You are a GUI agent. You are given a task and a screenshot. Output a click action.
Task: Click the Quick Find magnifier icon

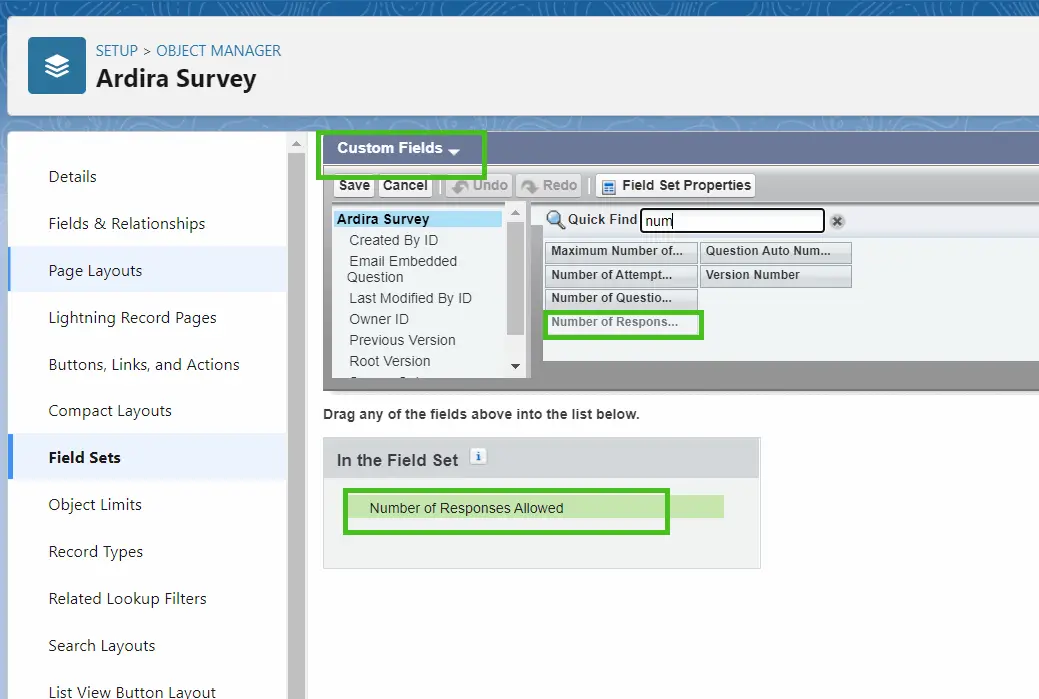[x=555, y=220]
